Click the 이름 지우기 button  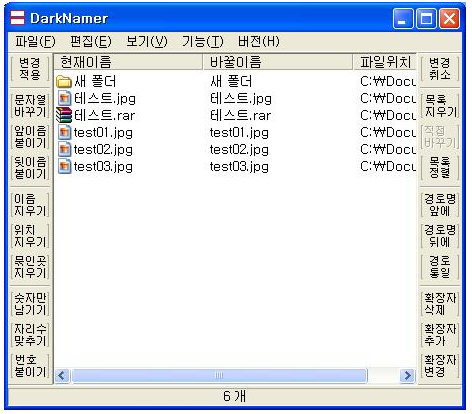[30, 205]
